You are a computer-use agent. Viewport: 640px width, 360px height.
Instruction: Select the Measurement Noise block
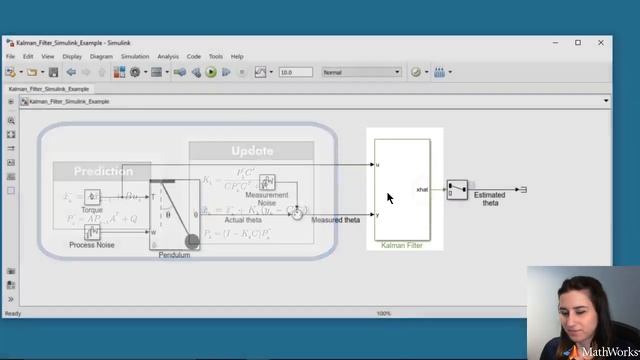267,182
